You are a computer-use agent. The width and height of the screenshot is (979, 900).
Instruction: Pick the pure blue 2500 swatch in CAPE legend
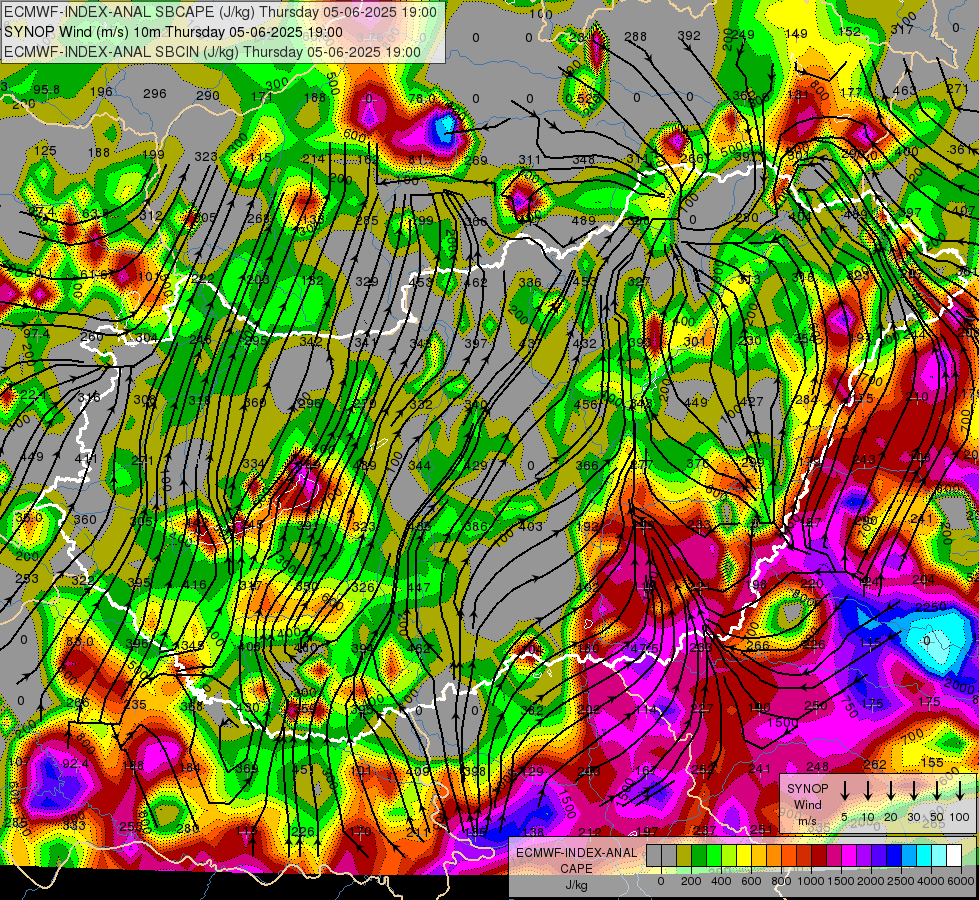[893, 856]
